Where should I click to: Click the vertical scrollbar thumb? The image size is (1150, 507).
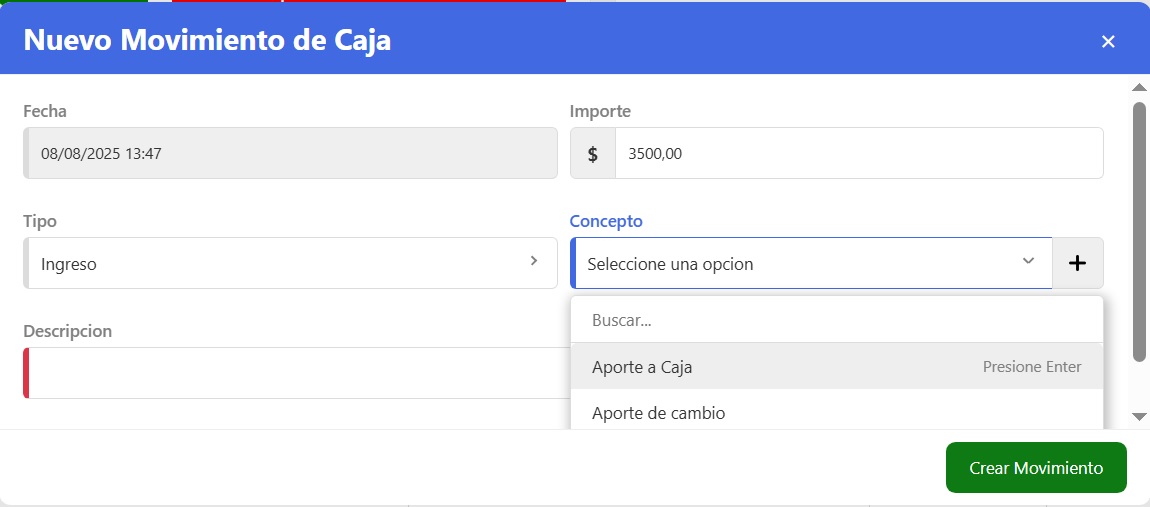[1139, 230]
